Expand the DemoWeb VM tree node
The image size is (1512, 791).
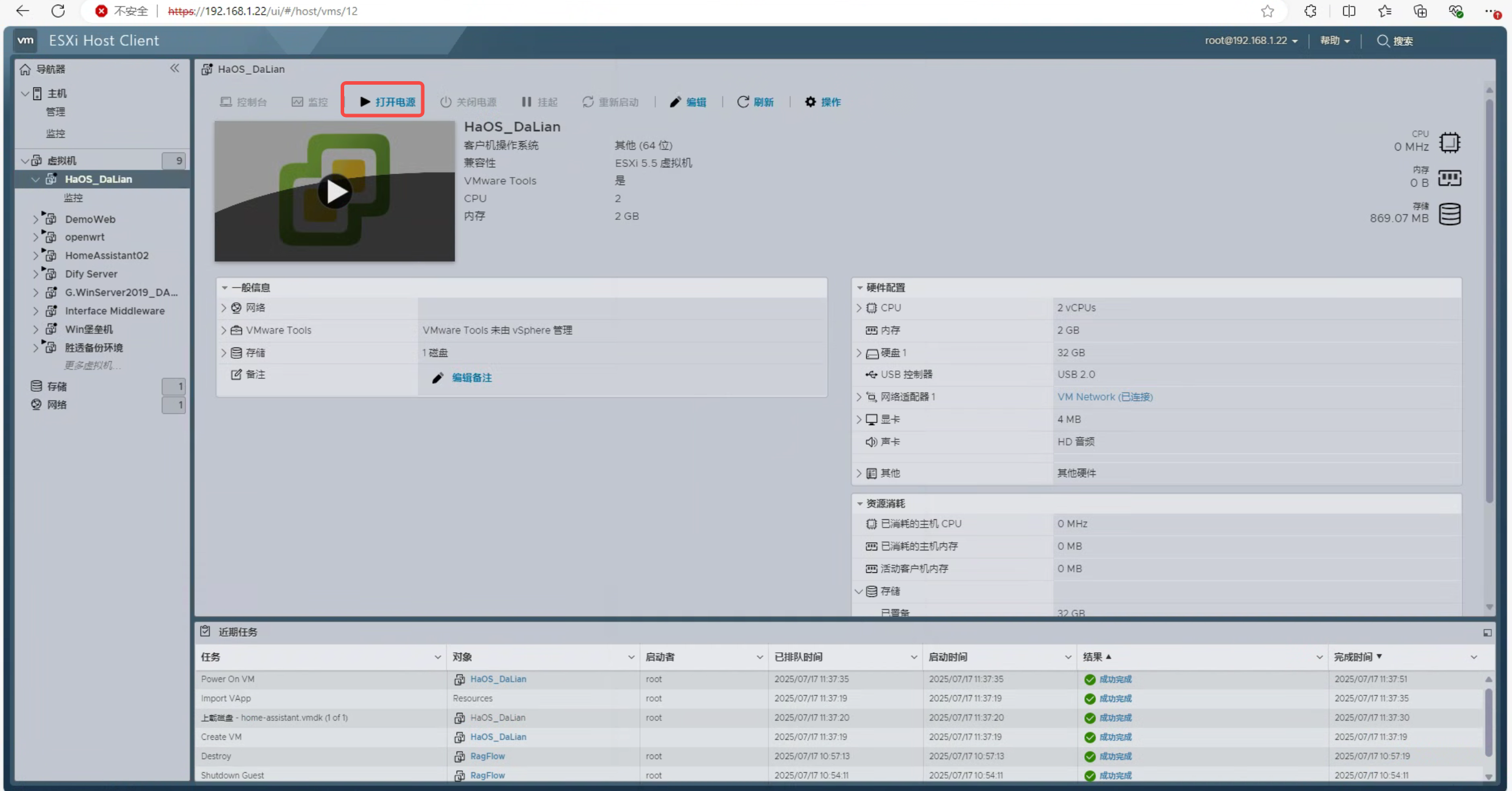pyautogui.click(x=35, y=219)
